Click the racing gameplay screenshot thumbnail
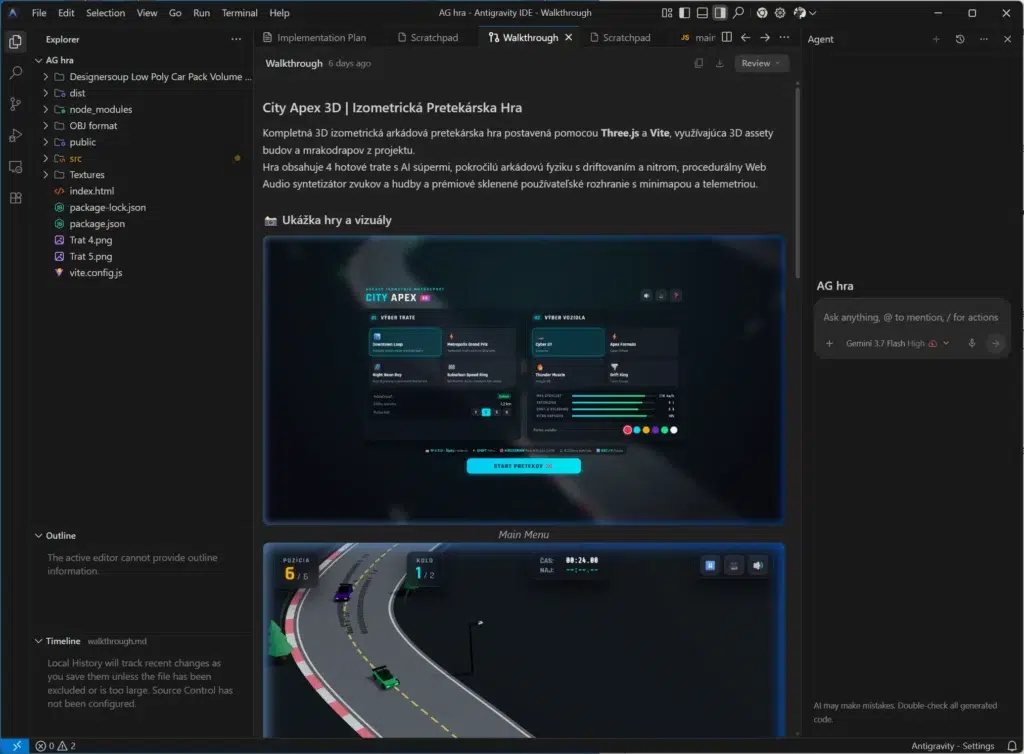1024x754 pixels. point(523,640)
